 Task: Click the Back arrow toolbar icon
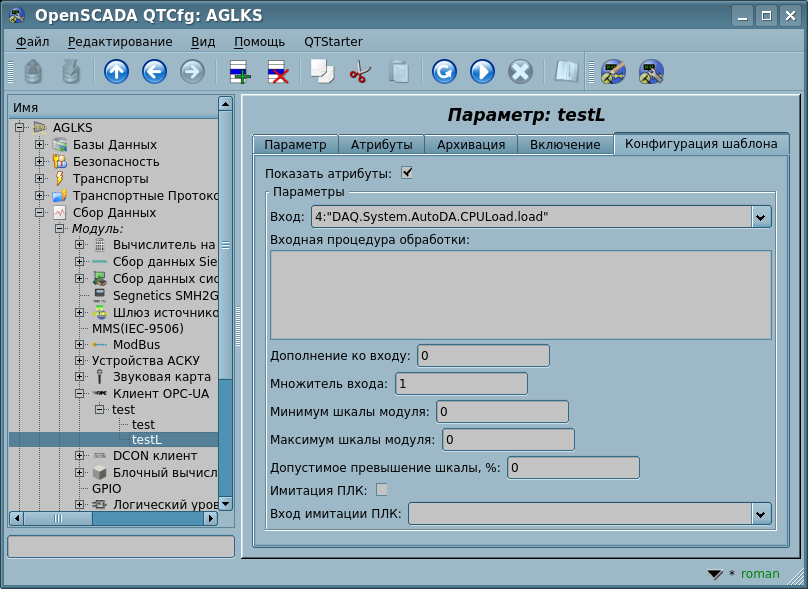point(154,72)
